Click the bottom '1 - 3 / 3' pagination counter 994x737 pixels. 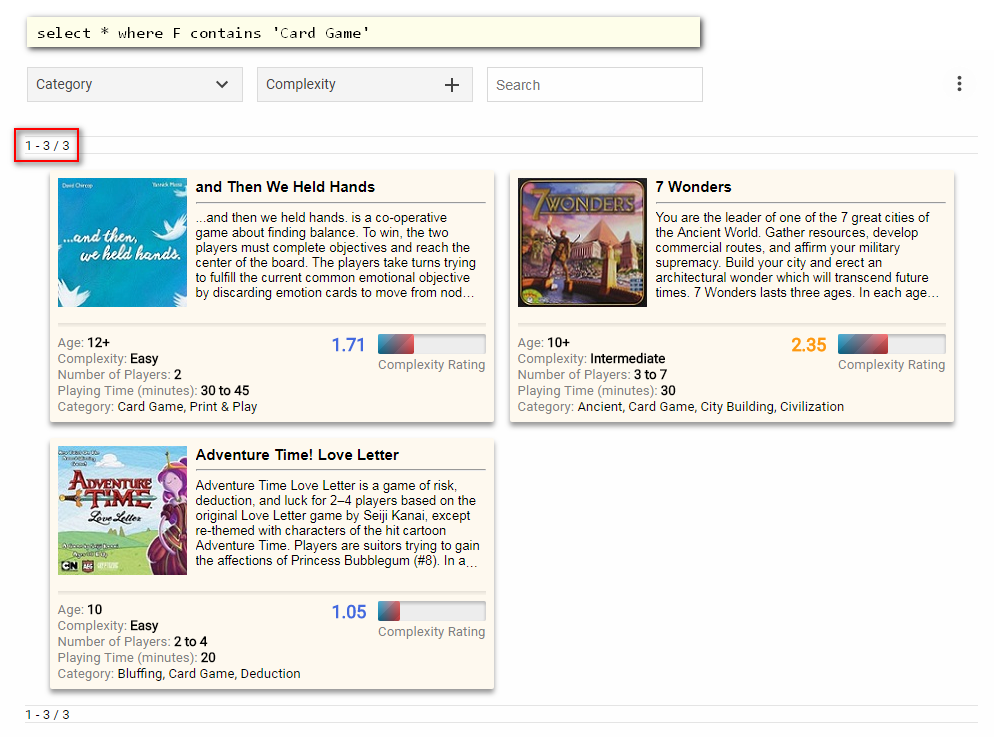pyautogui.click(x=47, y=714)
